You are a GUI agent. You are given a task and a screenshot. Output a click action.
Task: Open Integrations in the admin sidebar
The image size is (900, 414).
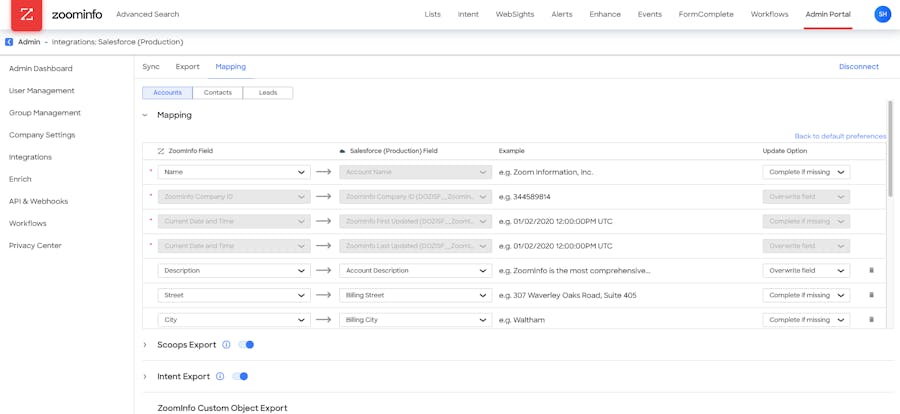[30, 157]
